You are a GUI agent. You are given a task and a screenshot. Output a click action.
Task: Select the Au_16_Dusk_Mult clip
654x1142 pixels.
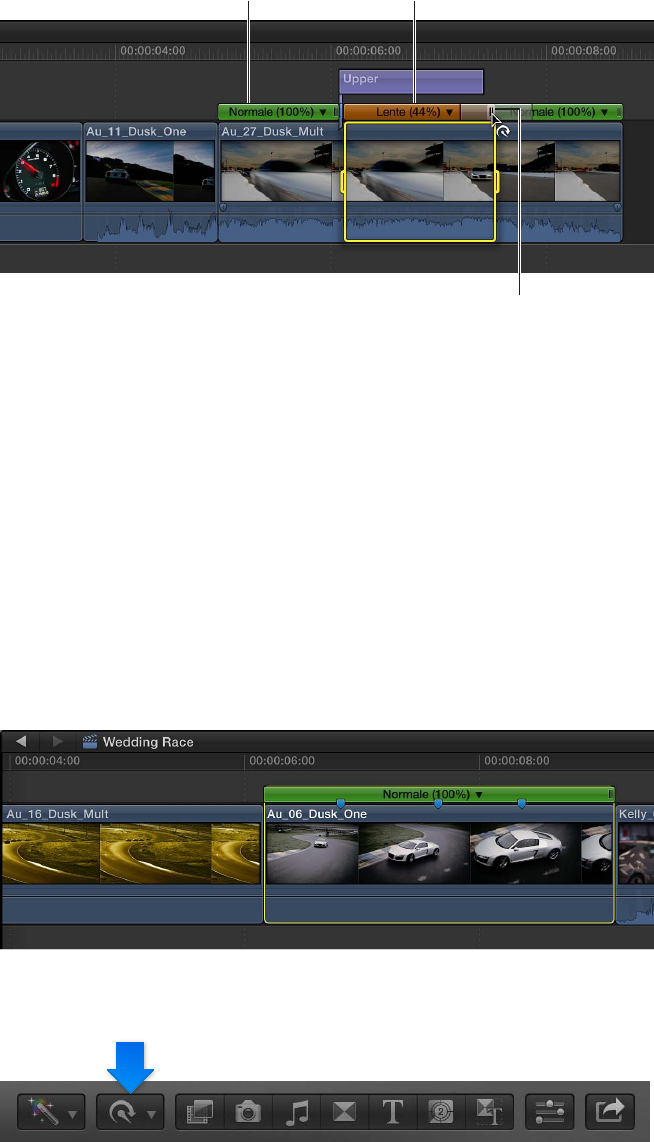point(131,864)
